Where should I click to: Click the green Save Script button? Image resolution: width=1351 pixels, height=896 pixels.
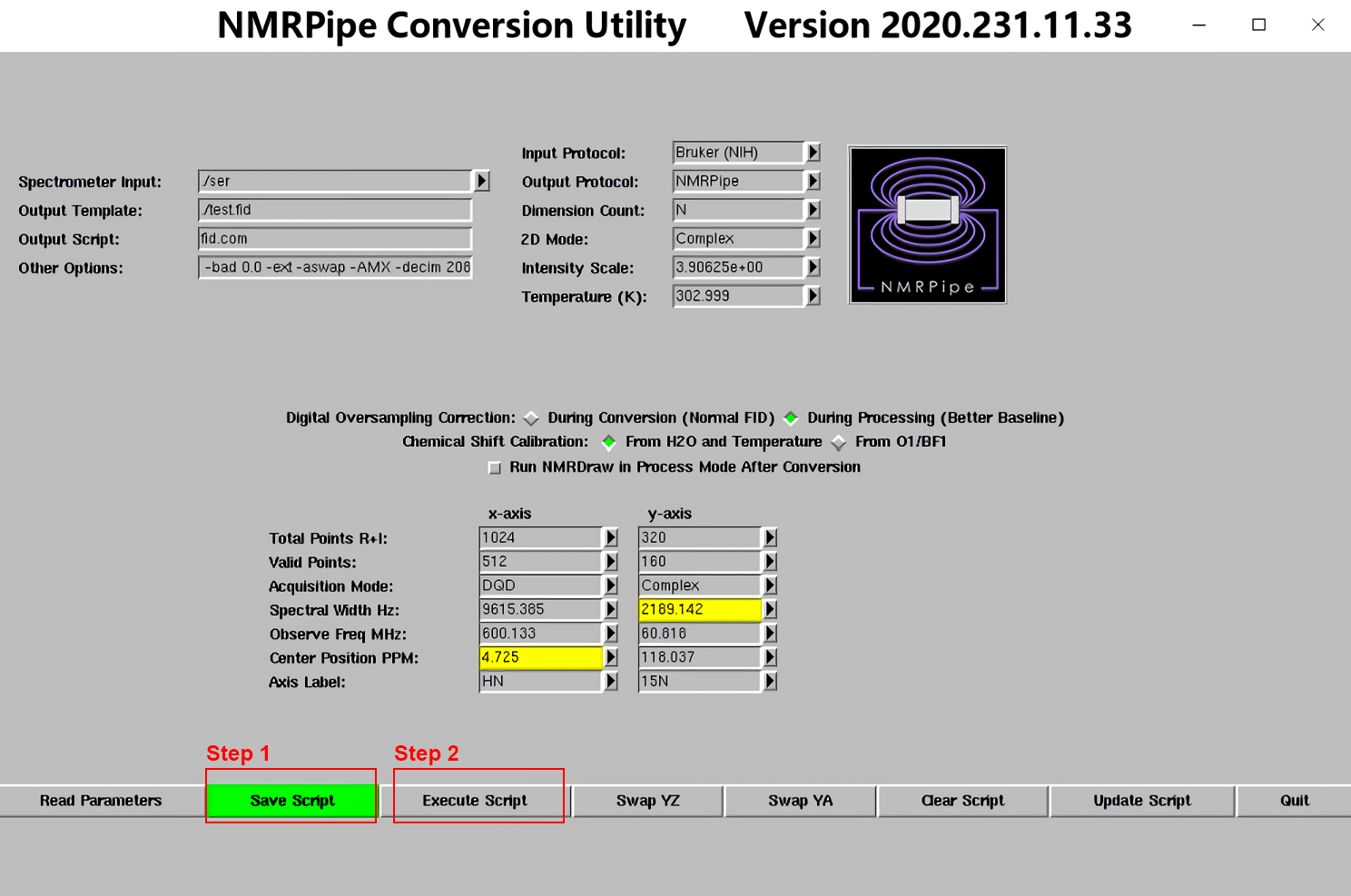point(291,801)
